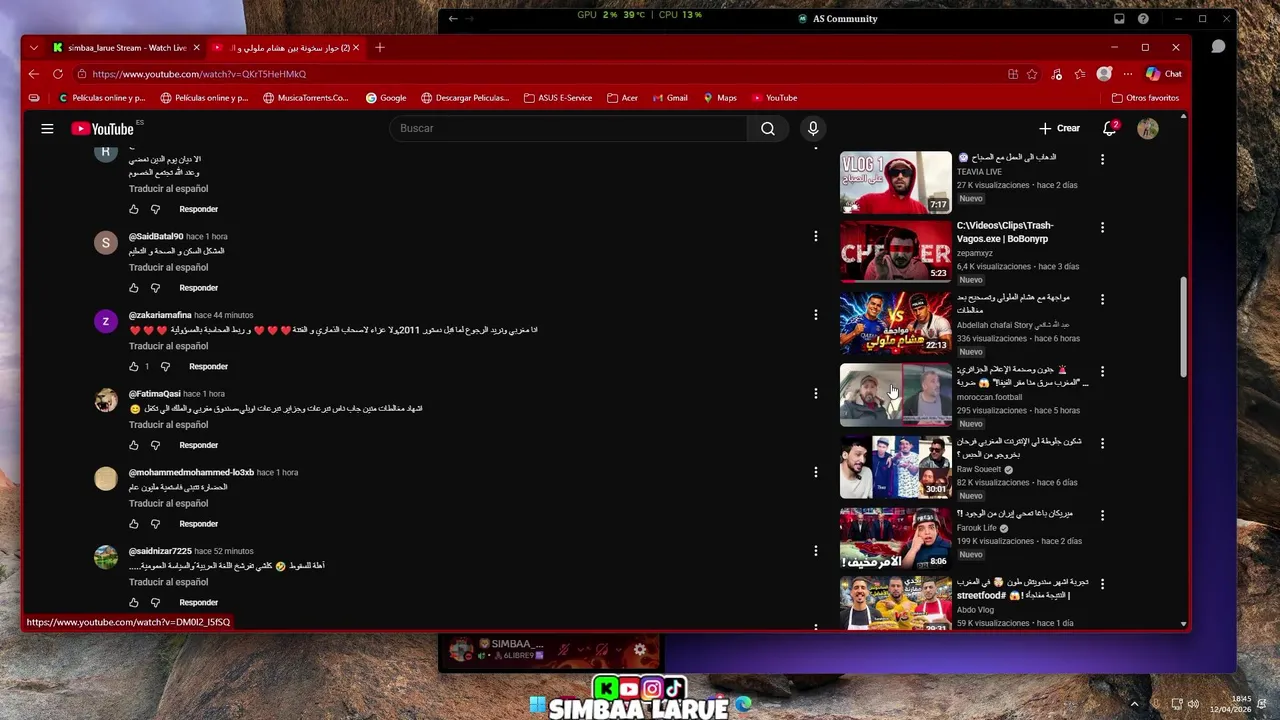
Task: Translate @mohammedmohammed-lo3xb's comment to Spanish
Action: [168, 503]
